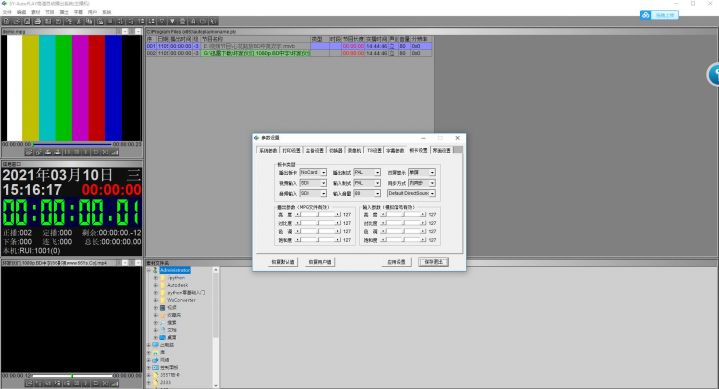
Task: Click the open-file icon under the color bars preview
Action: [x=29, y=152]
